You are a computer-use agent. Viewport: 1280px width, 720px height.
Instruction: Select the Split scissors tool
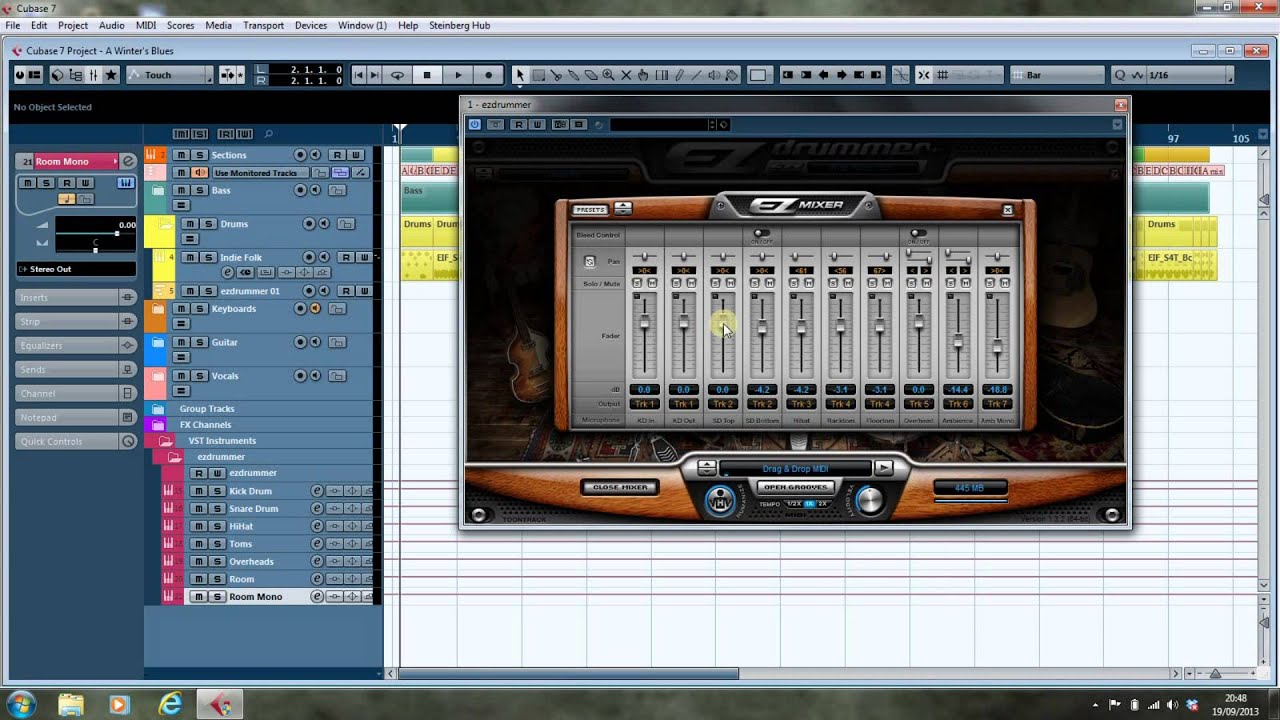click(556, 75)
